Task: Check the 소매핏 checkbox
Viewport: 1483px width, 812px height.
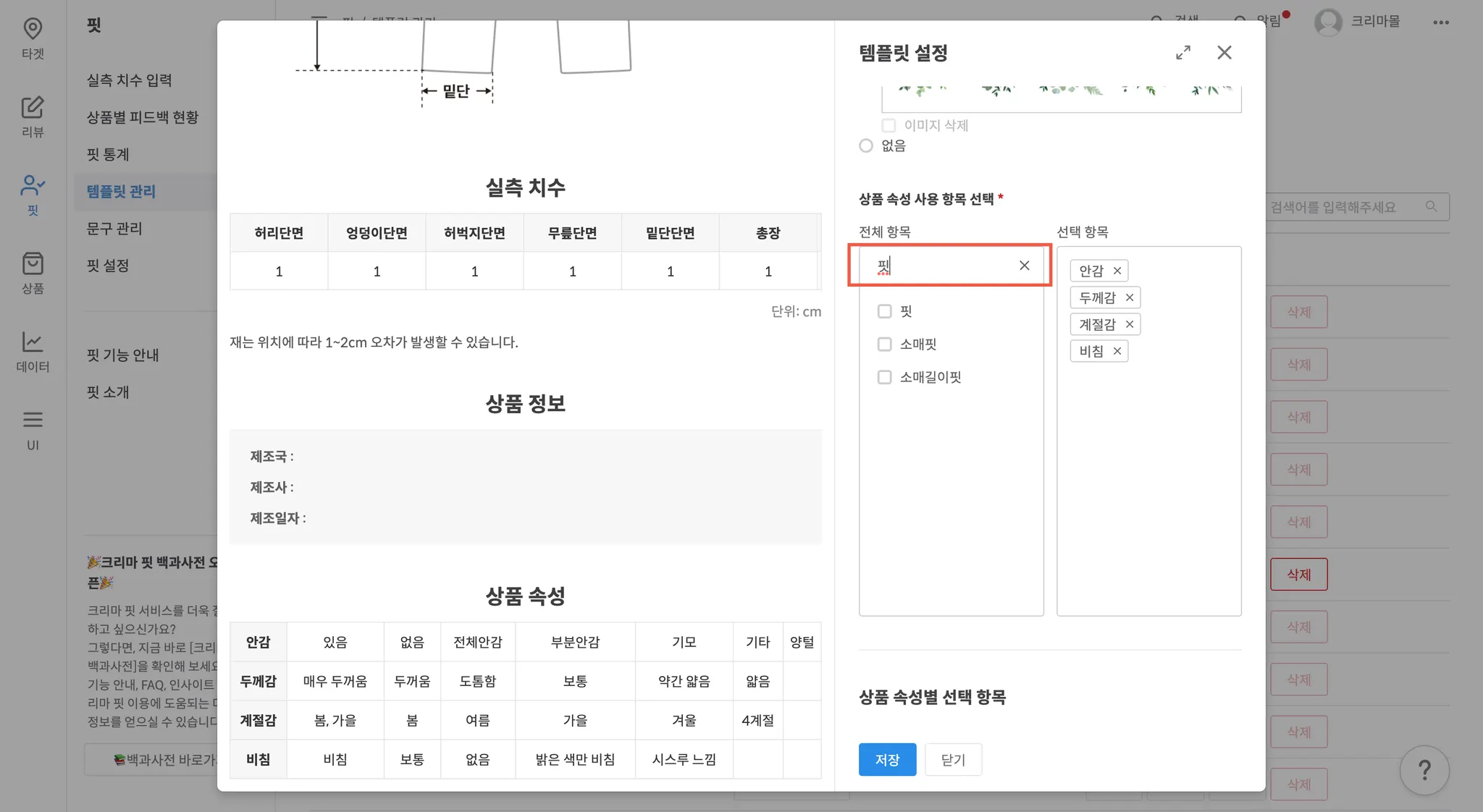Action: [x=884, y=344]
